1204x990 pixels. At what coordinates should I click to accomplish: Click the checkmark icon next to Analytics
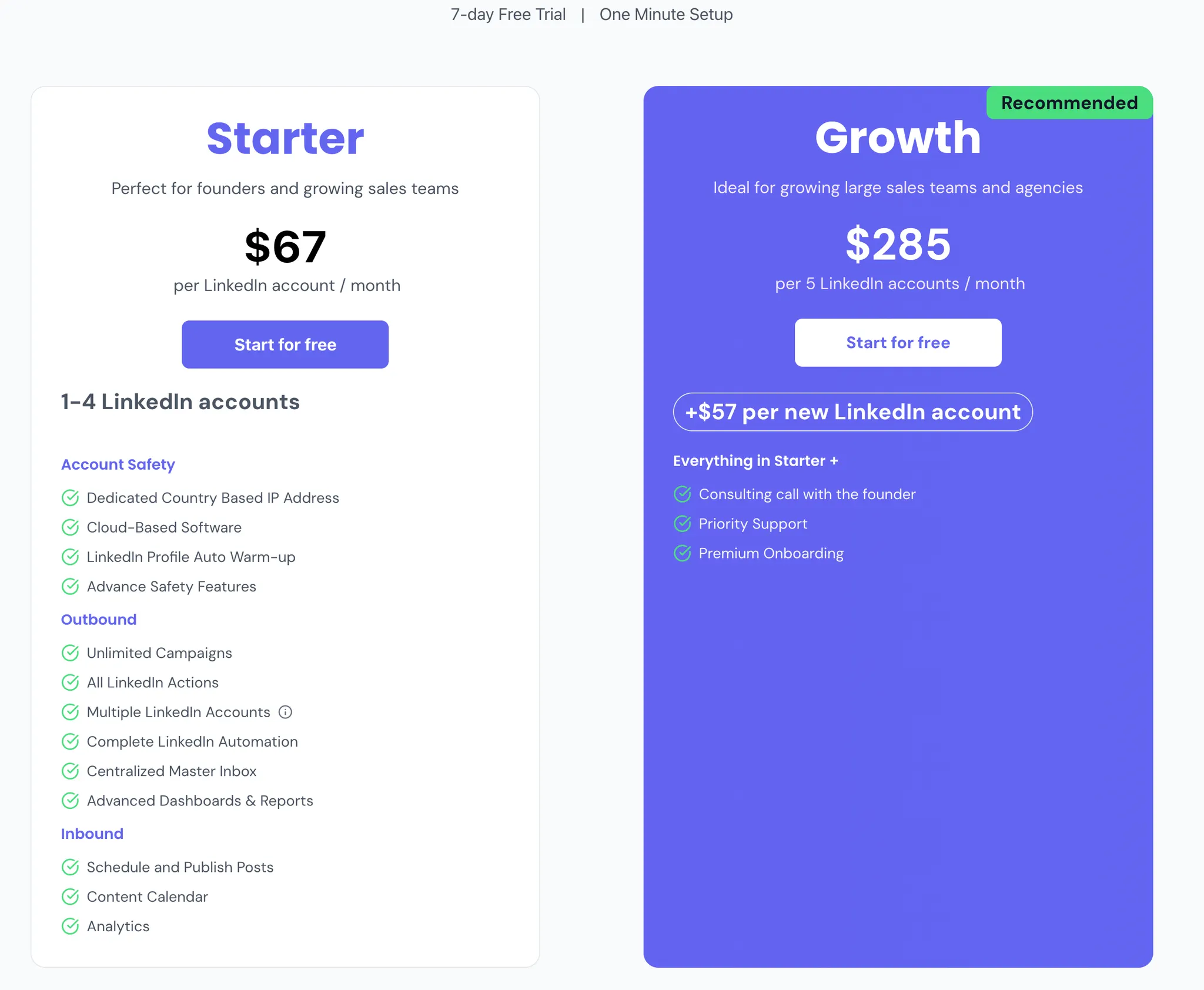71,927
